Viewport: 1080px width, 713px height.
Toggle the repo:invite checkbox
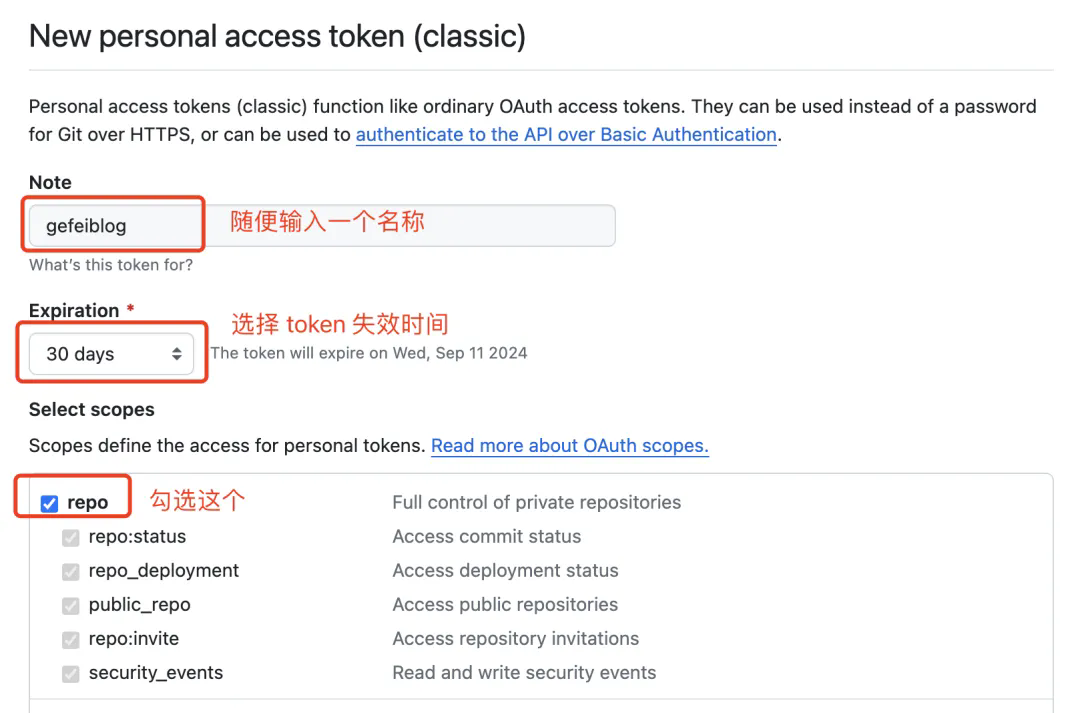pos(70,639)
